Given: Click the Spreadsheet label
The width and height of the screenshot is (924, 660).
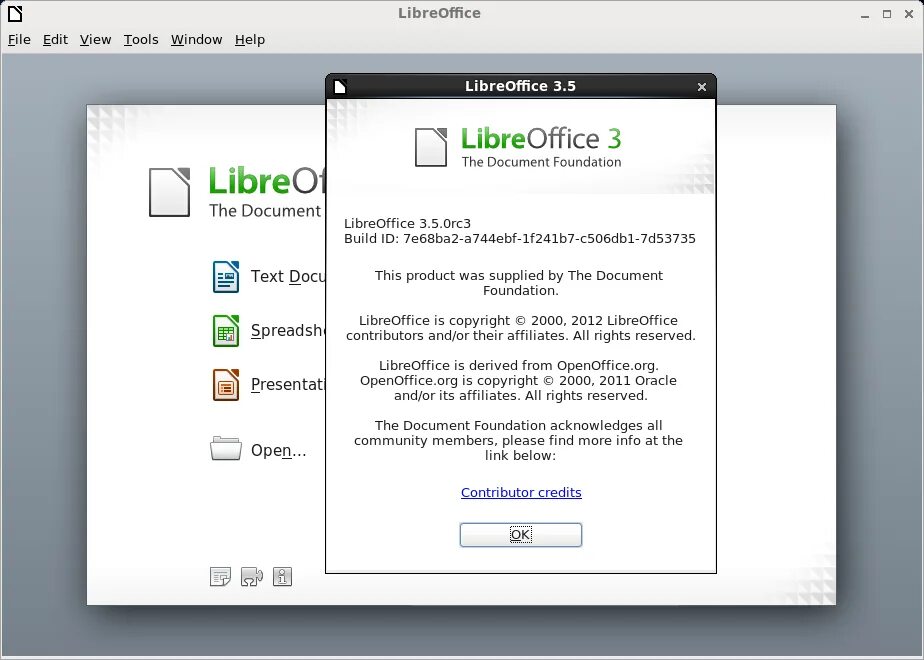Looking at the screenshot, I should (288, 331).
